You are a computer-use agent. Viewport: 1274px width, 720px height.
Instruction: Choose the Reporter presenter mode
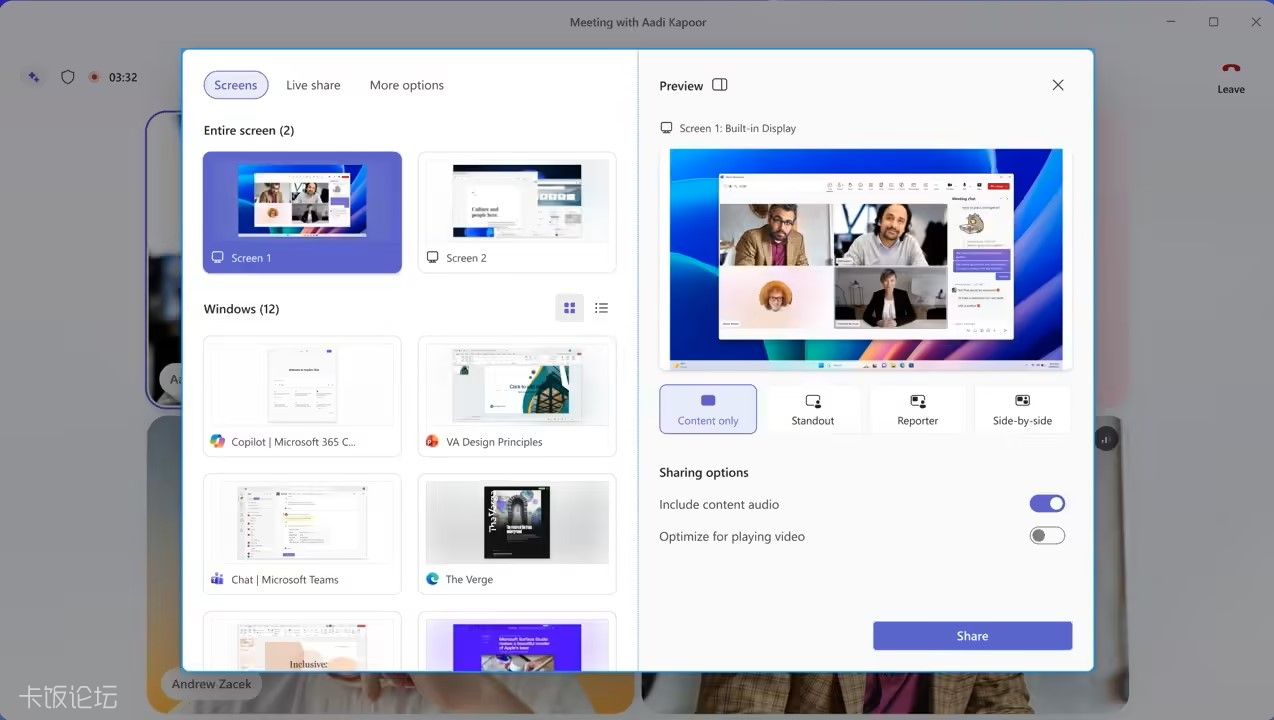pos(917,409)
